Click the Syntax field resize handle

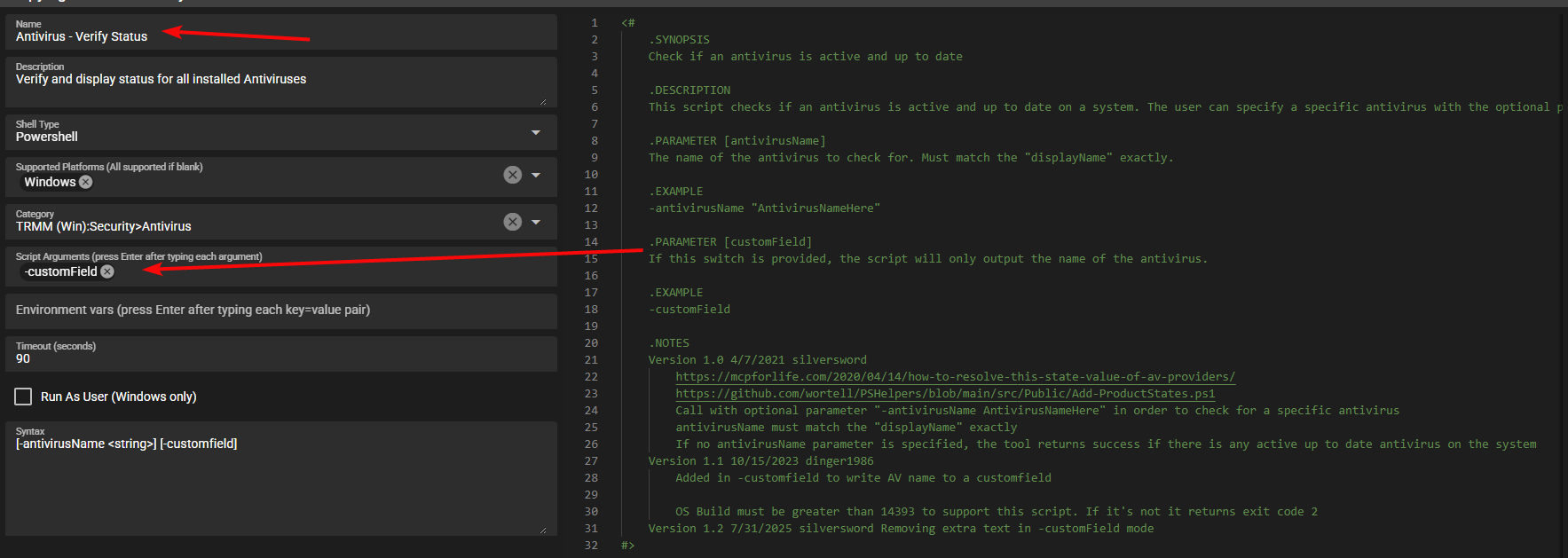click(x=543, y=530)
